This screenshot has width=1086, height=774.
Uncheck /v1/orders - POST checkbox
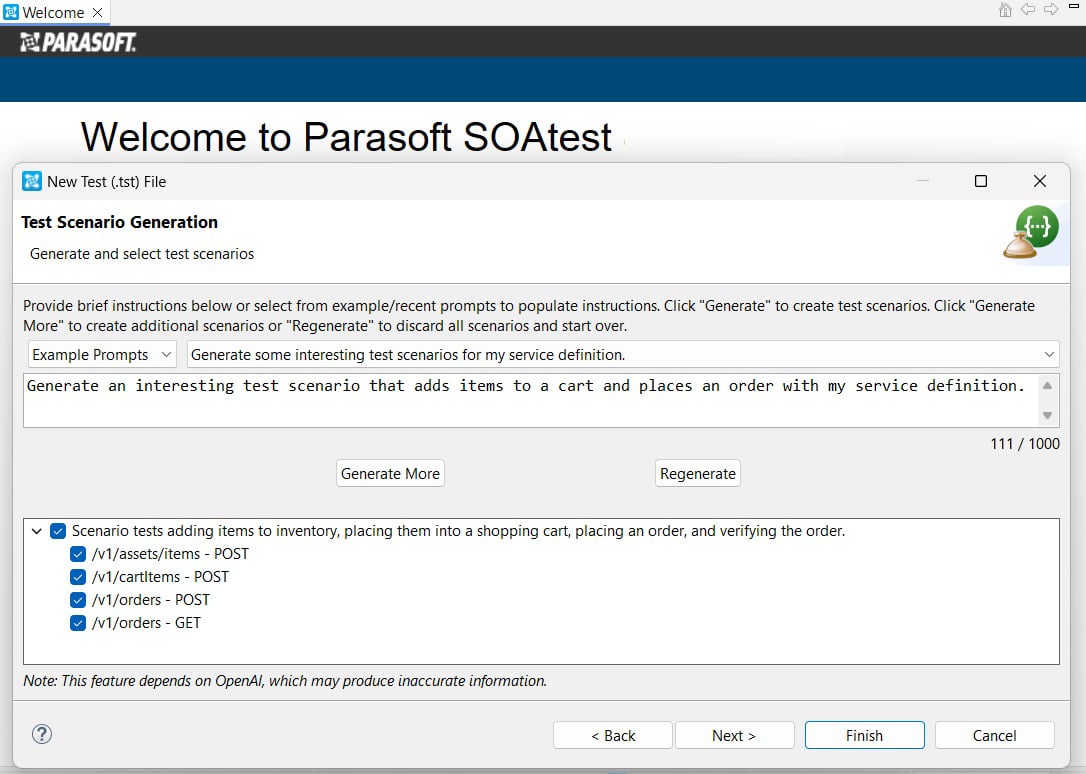point(78,600)
